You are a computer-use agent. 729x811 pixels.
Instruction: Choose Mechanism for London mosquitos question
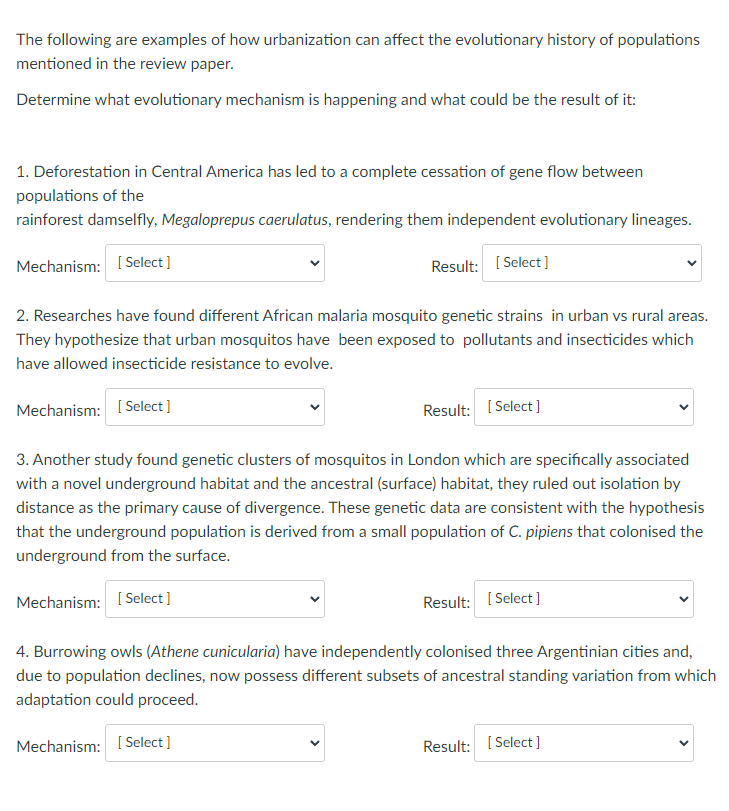click(x=215, y=599)
